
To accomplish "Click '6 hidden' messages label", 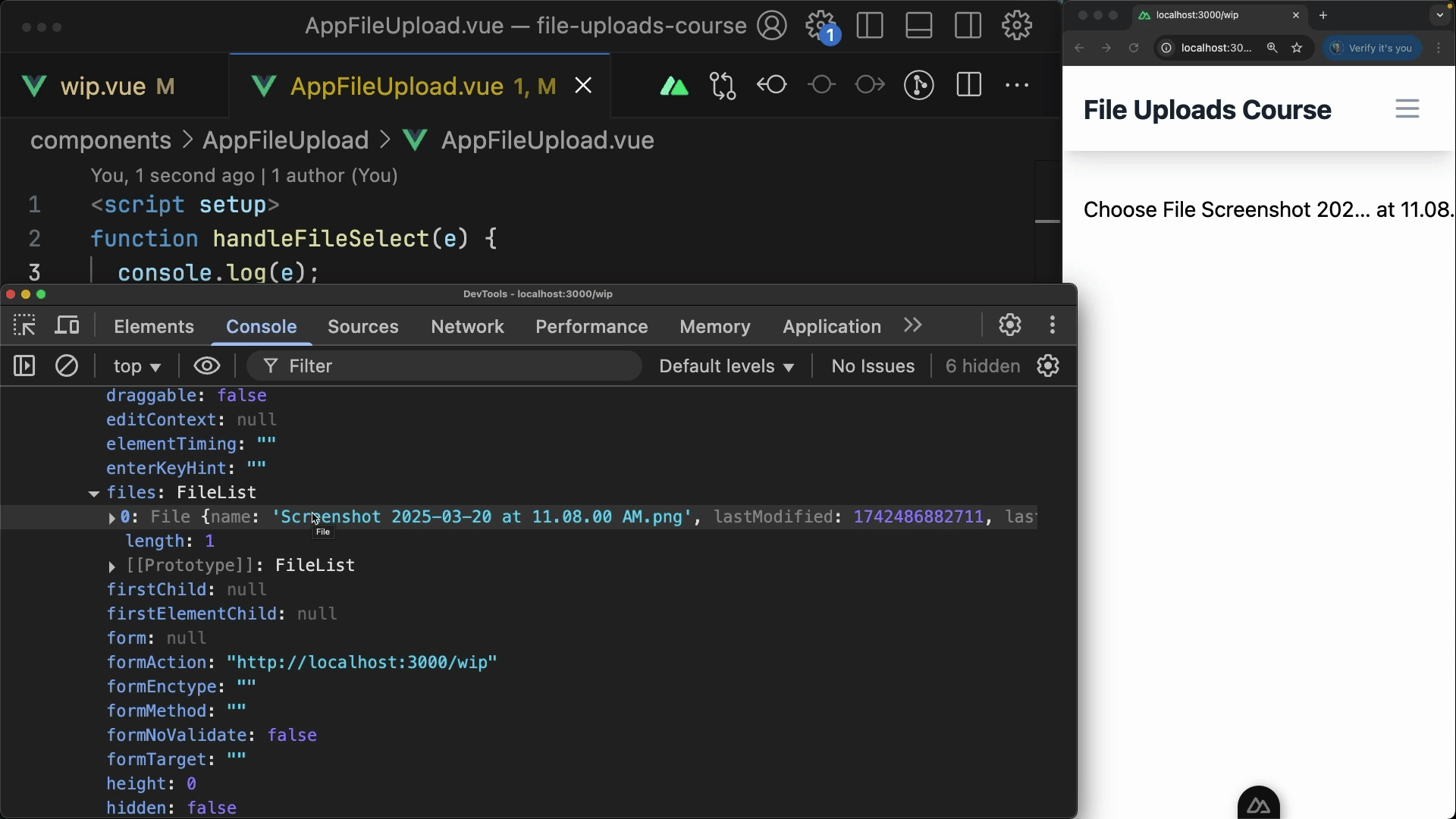I will pos(982,366).
